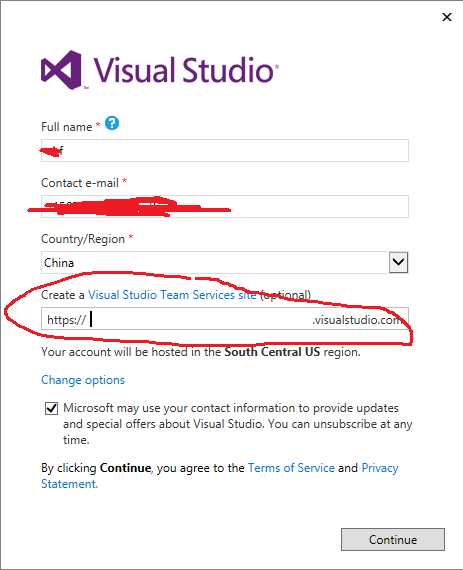Focus the Contact e-mail text field
The image size is (463, 570).
point(225,206)
